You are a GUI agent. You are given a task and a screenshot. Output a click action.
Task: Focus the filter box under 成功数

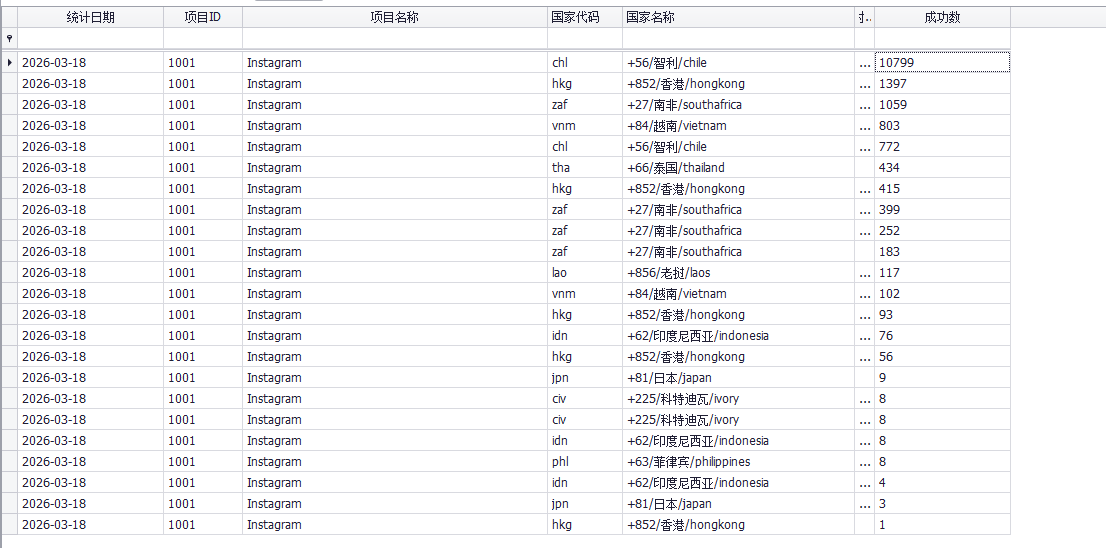point(942,37)
